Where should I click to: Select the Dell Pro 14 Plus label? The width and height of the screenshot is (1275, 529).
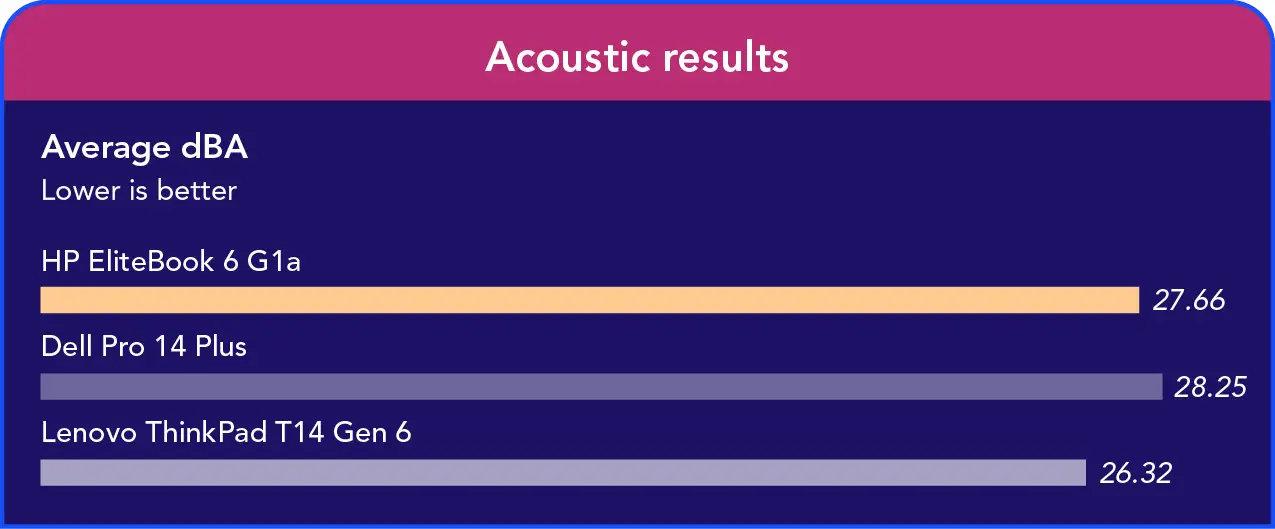click(144, 347)
